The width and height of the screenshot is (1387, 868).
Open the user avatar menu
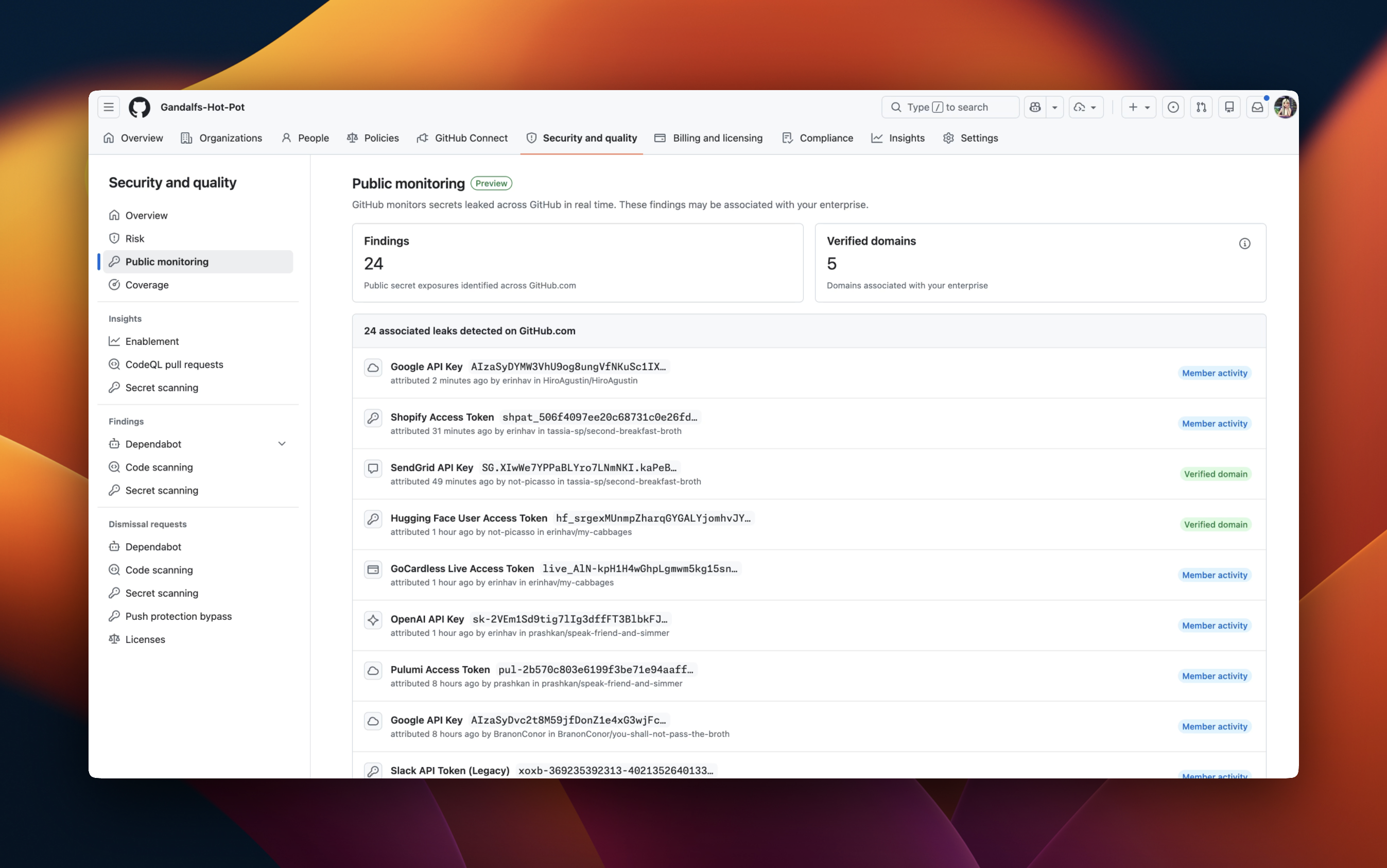(1285, 108)
